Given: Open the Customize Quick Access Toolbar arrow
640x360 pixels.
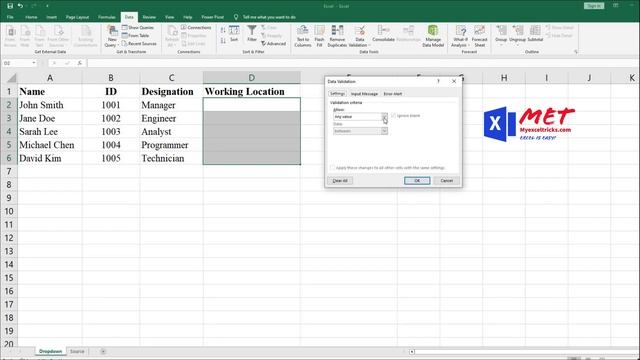Looking at the screenshot, I should tap(47, 6).
